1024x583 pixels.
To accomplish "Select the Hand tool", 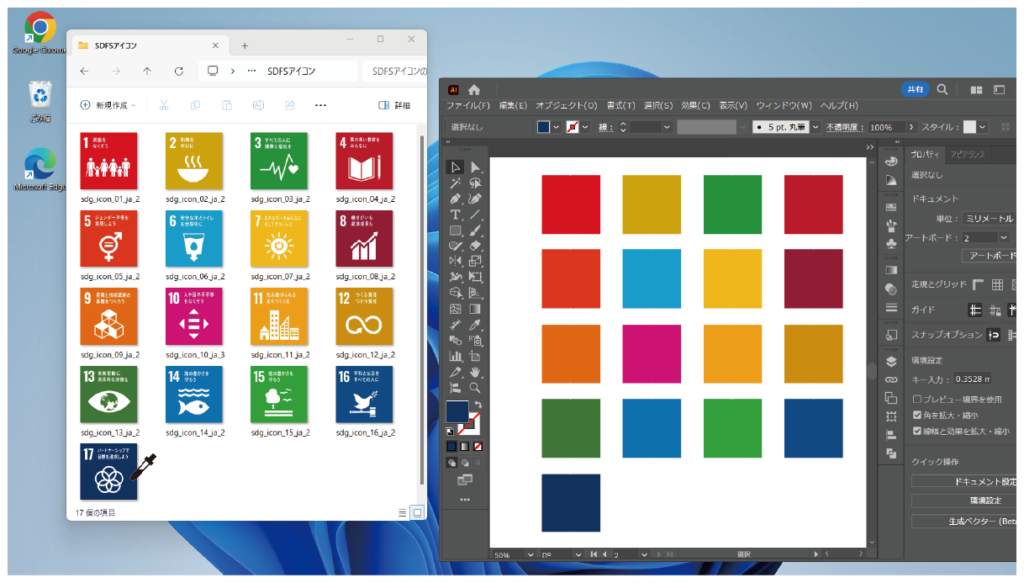I will point(475,372).
